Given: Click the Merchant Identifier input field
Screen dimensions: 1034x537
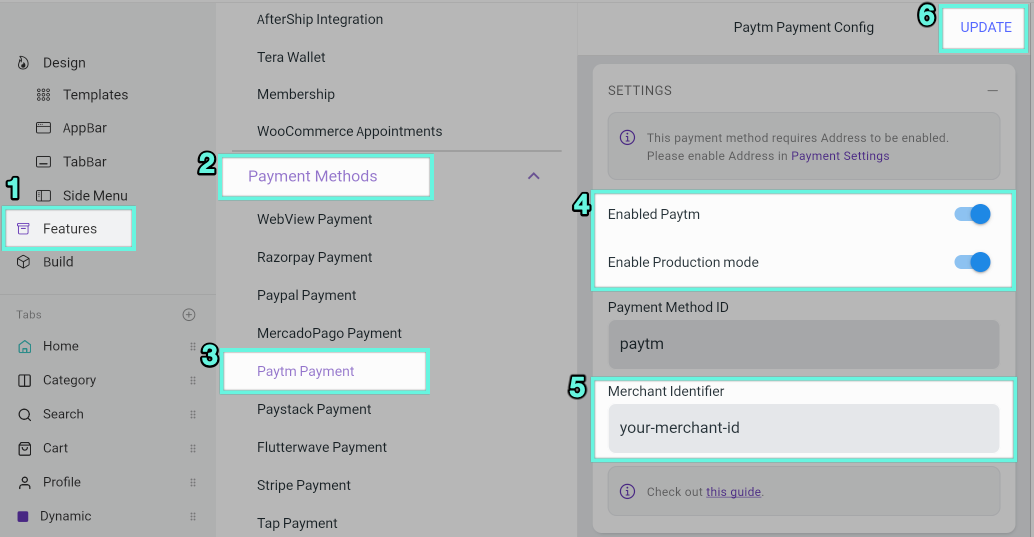Looking at the screenshot, I should coord(803,428).
